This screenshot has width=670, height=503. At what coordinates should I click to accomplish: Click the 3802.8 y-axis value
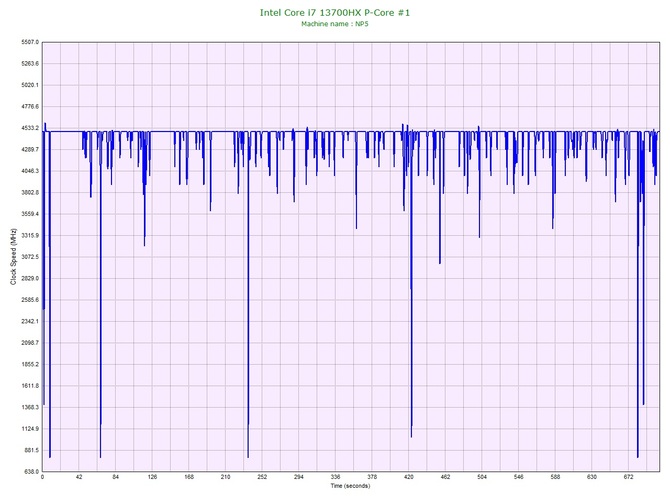pyautogui.click(x=30, y=192)
